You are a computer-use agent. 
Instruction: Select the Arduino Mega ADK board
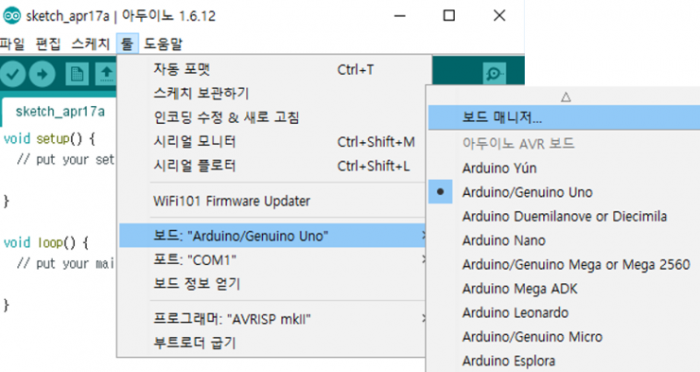pyautogui.click(x=564, y=288)
